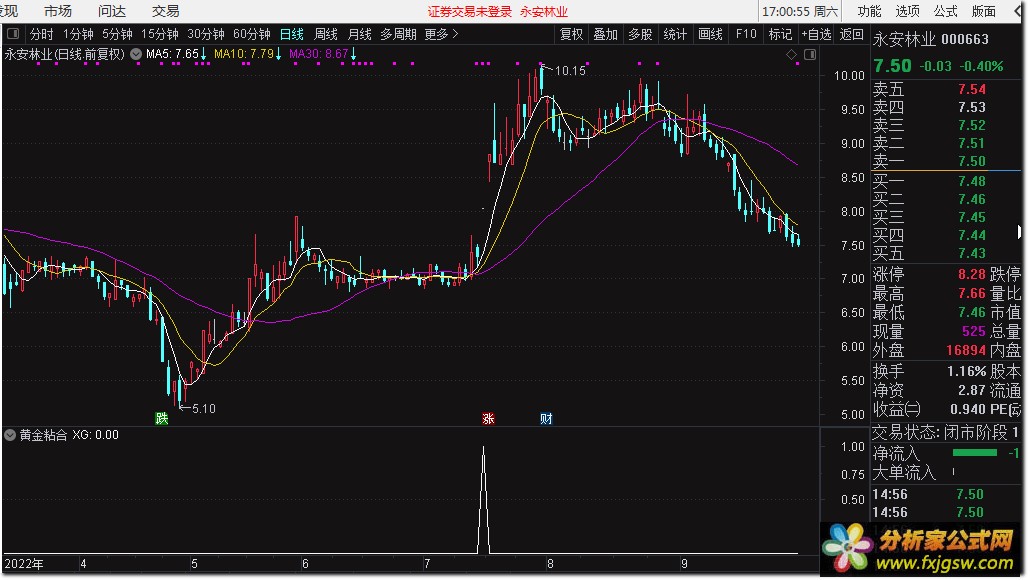Open the 市场 menu
1030x580 pixels.
tap(58, 11)
